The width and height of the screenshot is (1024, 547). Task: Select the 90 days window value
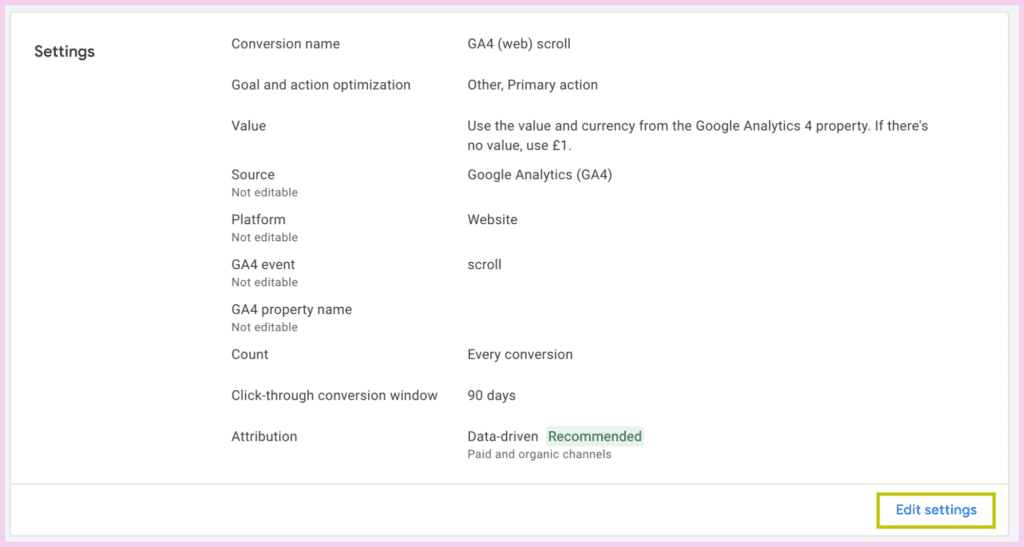(491, 396)
